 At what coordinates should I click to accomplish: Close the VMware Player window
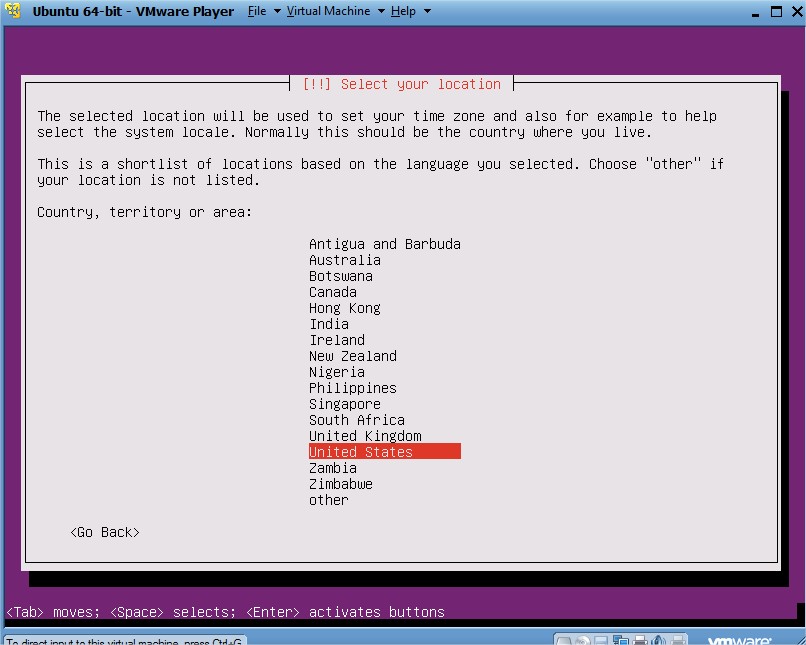(x=797, y=11)
